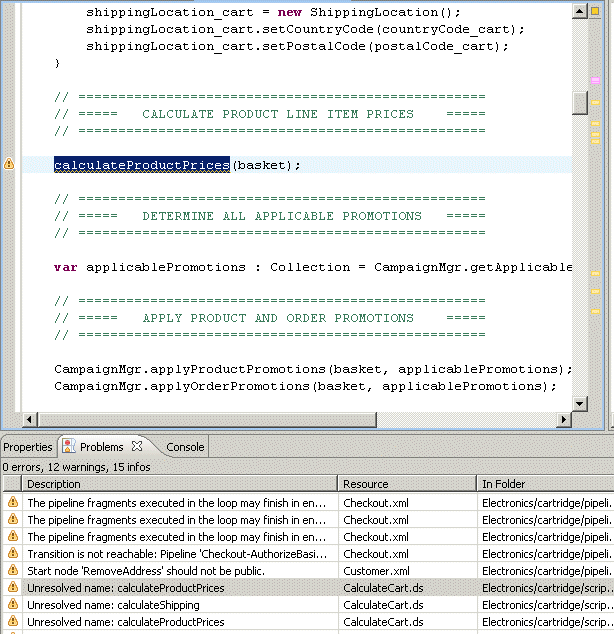Click the Problems tab icon
The image size is (614, 634).
[69, 447]
